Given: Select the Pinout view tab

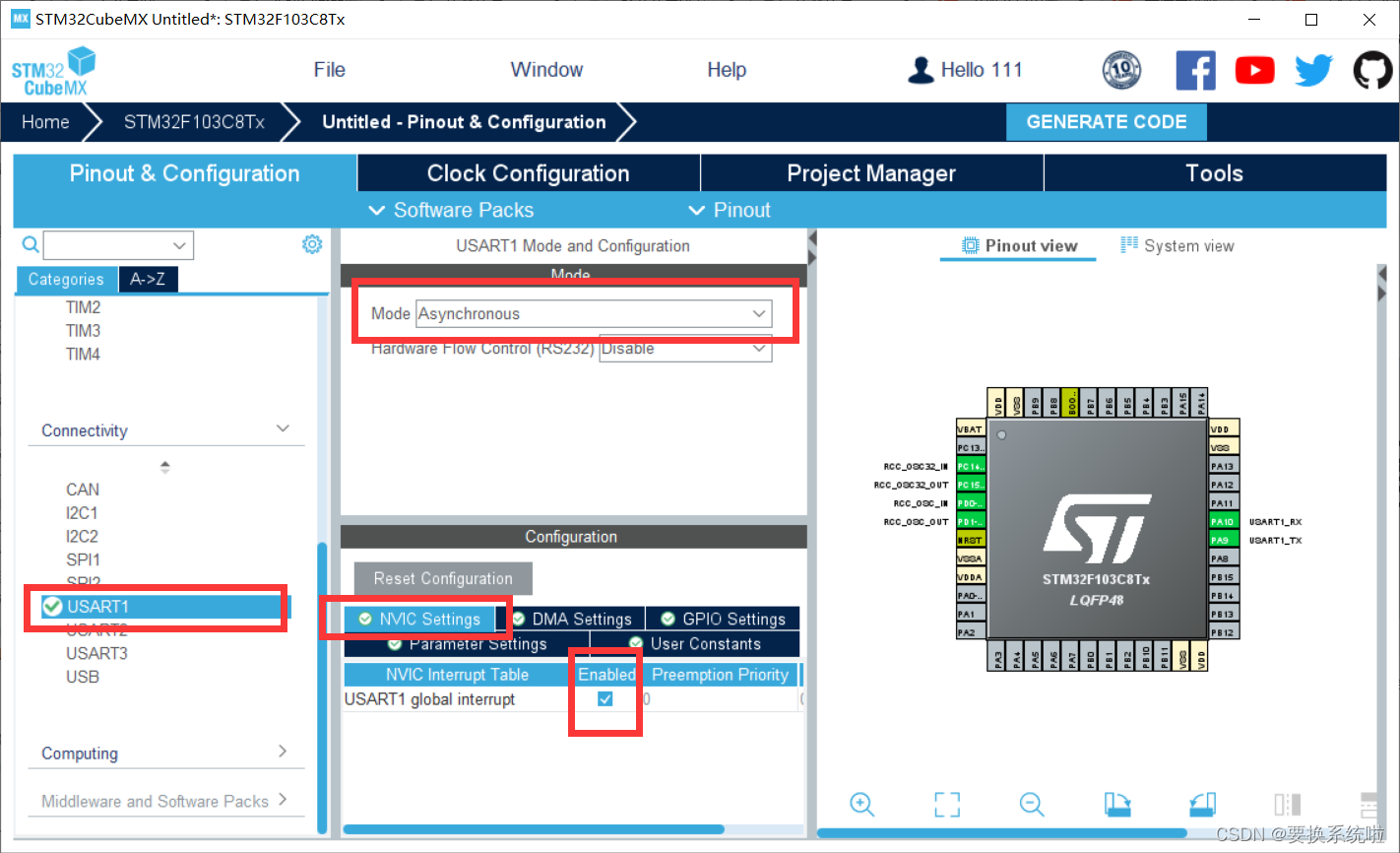Looking at the screenshot, I should (x=1019, y=246).
